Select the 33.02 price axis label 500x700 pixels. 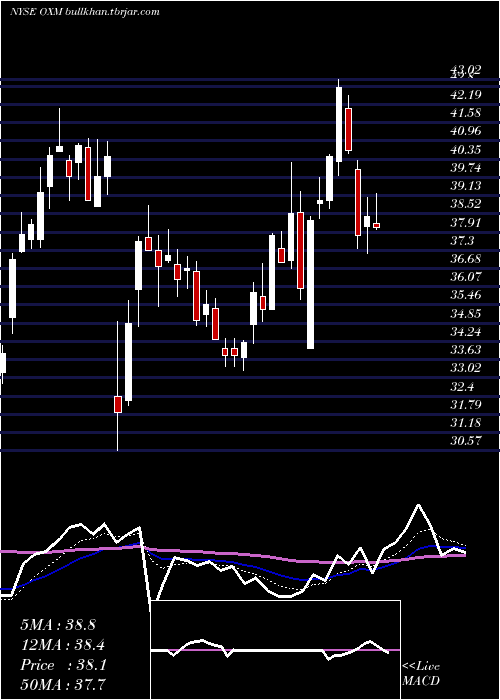[465, 368]
